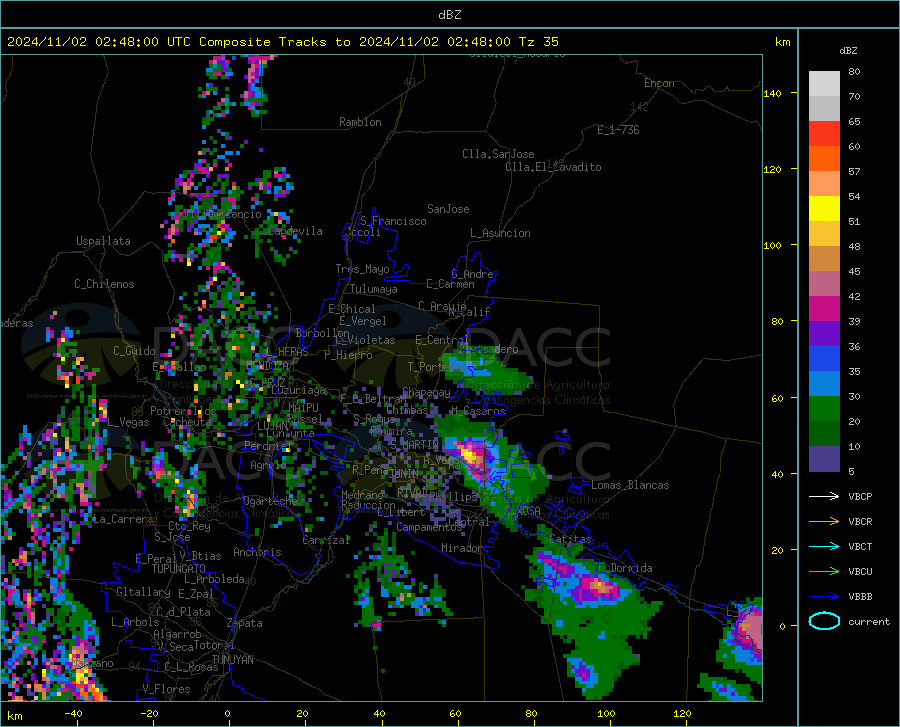Select the blue 35 dBZ color swatch
Screen dimensions: 900x727
click(824, 359)
